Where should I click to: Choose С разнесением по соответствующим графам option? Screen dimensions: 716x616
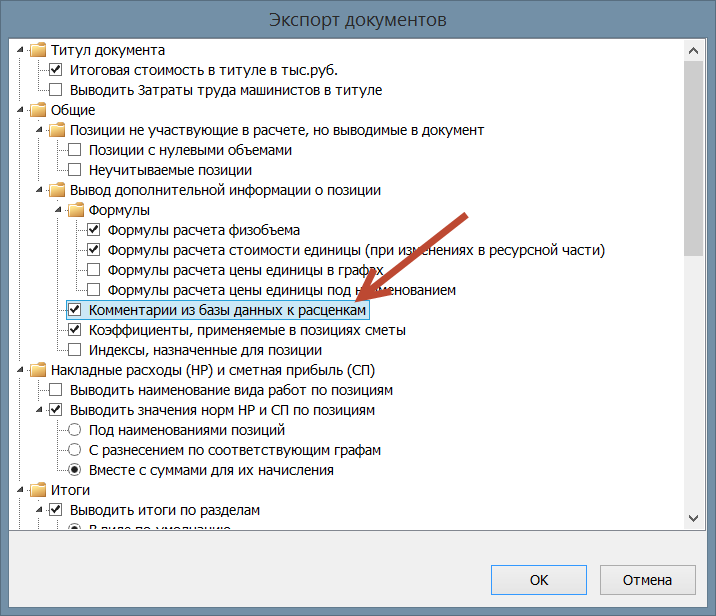(75, 450)
